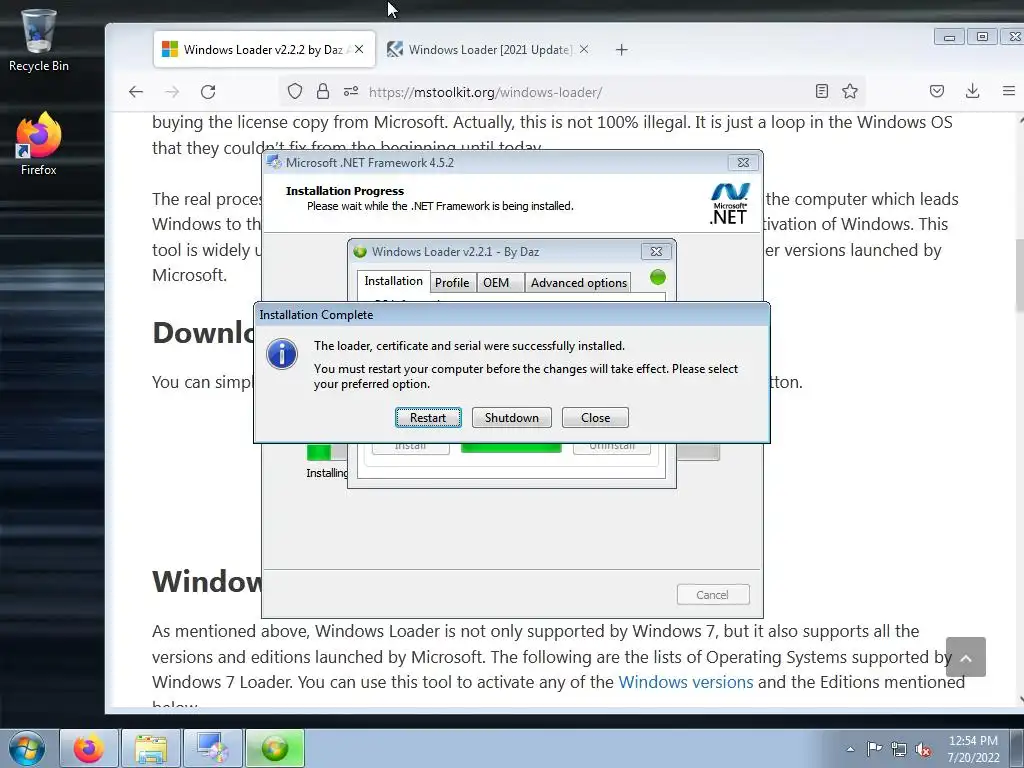Click the muted volume tray icon
This screenshot has width=1024, height=768.
[x=923, y=750]
